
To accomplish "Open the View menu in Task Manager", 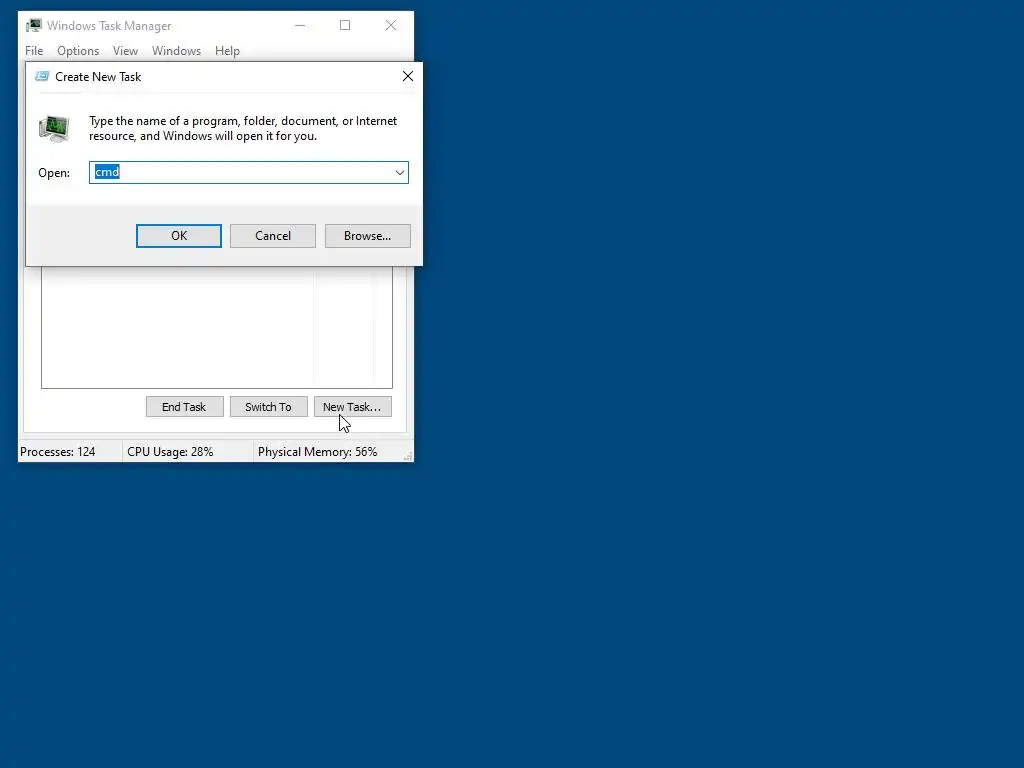I will pyautogui.click(x=125, y=51).
